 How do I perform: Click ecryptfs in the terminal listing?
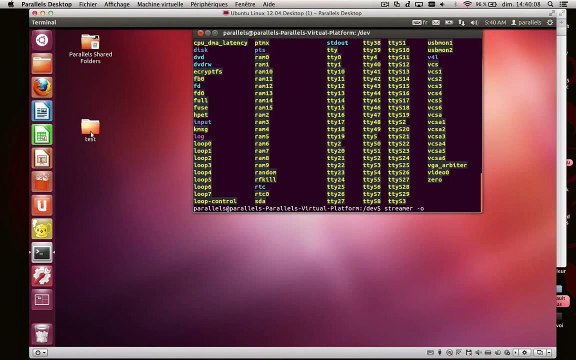(208, 72)
